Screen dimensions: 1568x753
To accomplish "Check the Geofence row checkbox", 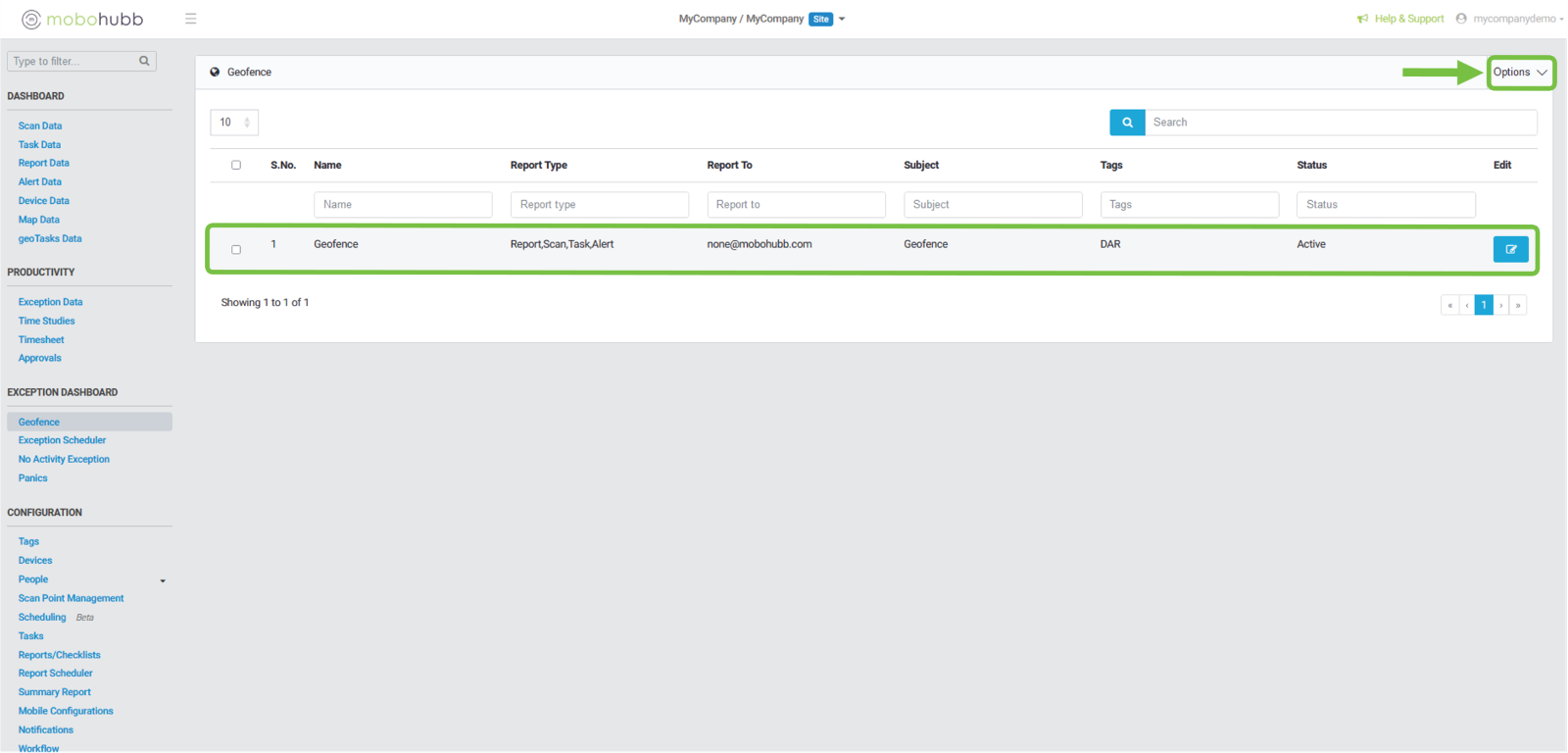I will coord(236,250).
